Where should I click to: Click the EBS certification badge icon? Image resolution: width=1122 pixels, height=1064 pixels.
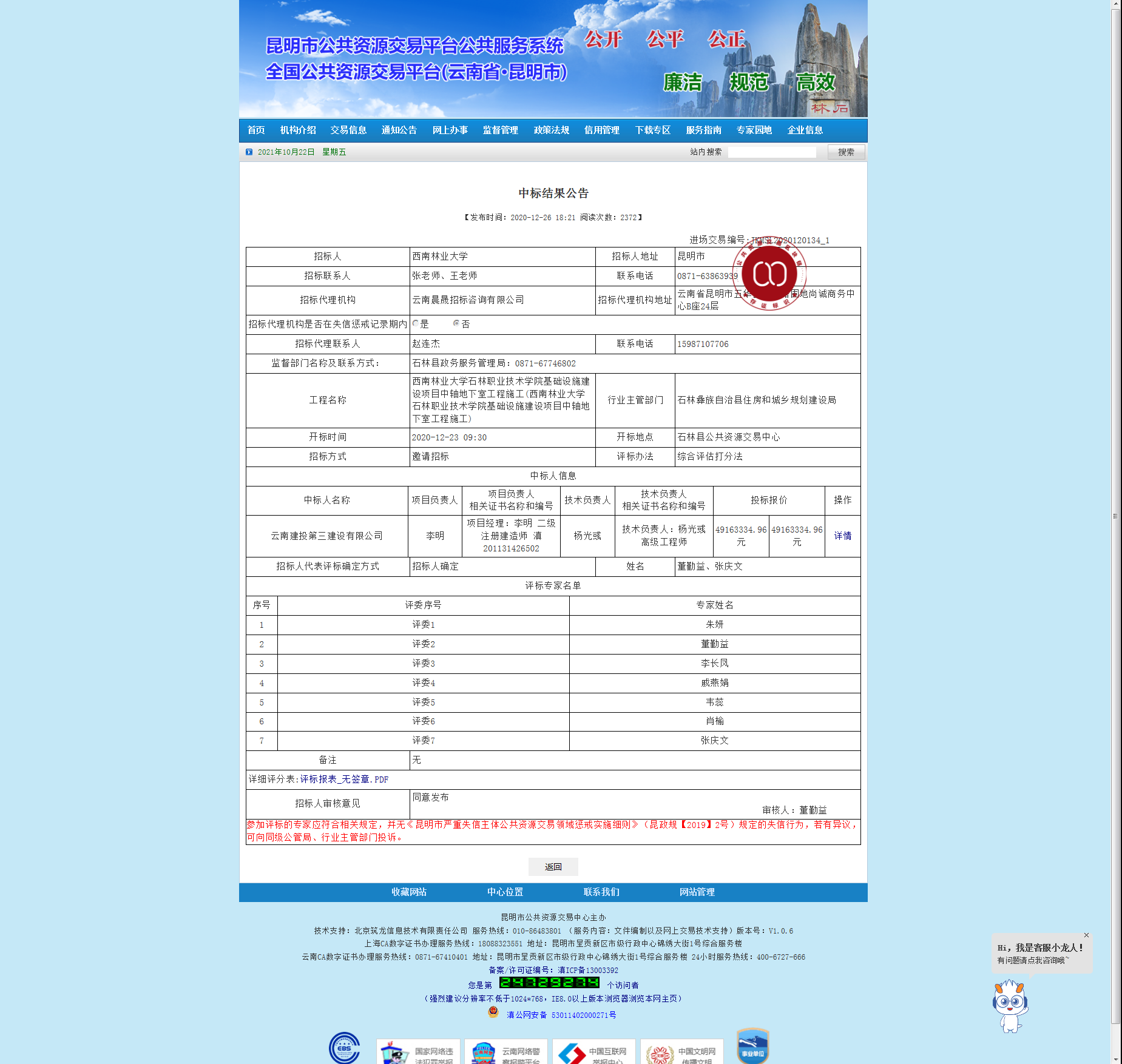pyautogui.click(x=345, y=1048)
